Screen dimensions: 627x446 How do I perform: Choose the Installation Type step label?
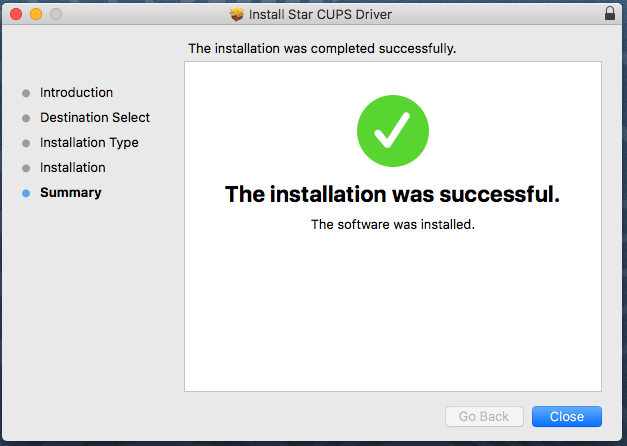pos(89,143)
